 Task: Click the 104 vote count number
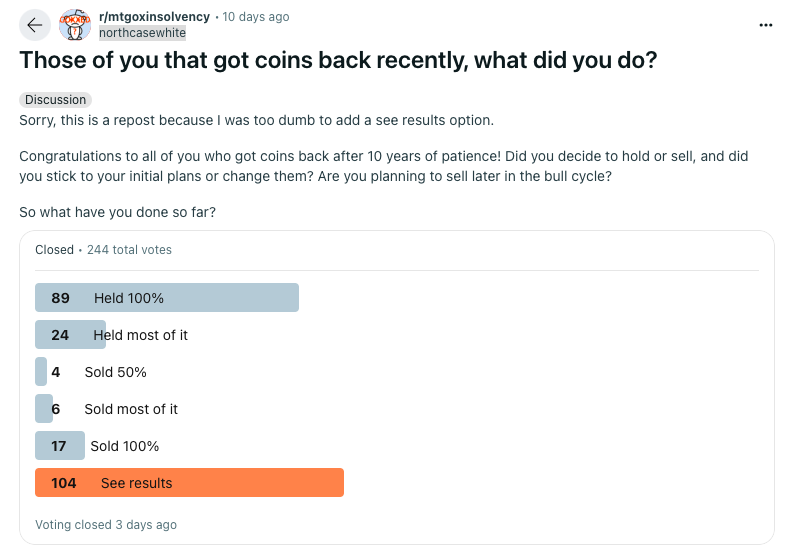(x=64, y=483)
